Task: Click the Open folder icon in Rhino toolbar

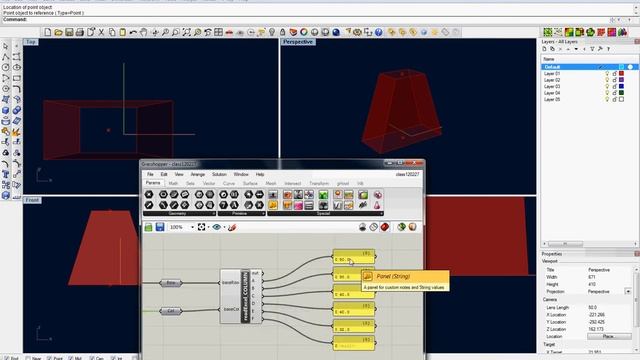Action: [x=58, y=32]
